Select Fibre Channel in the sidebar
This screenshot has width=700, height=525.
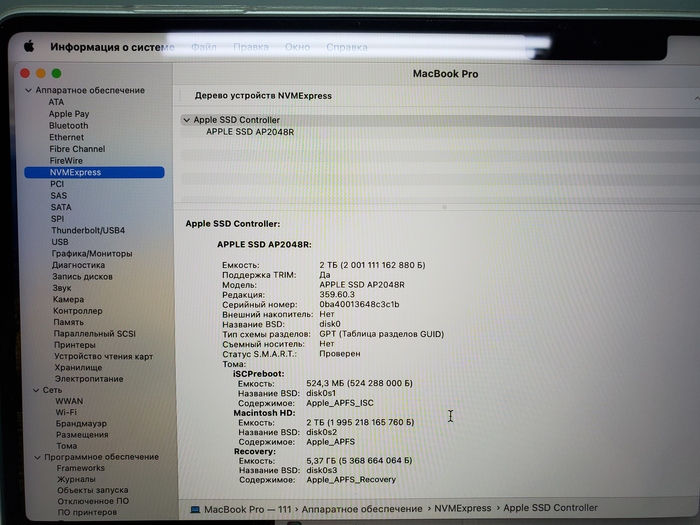tap(77, 149)
